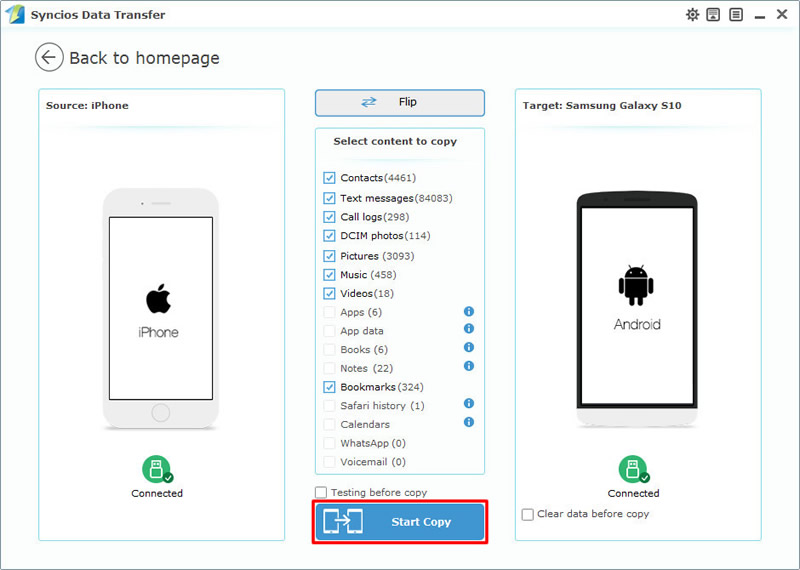Screen dimensions: 800x570
Task: Click the iPhone home button graphic
Action: [161, 413]
